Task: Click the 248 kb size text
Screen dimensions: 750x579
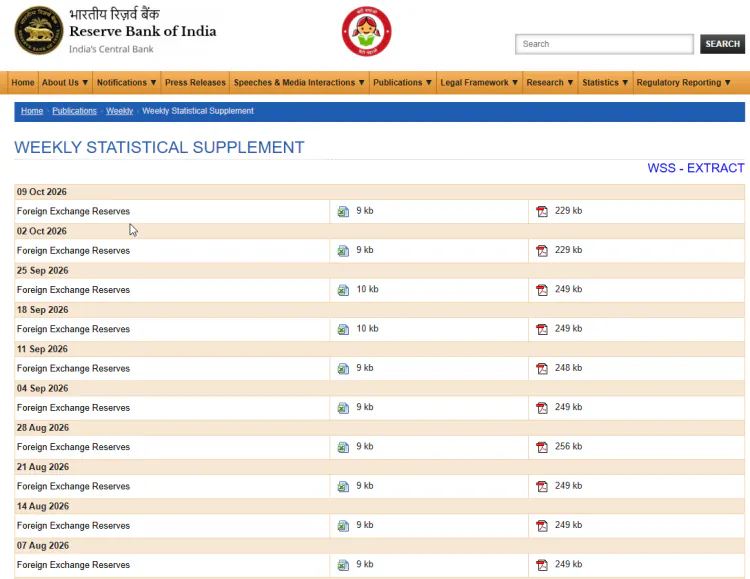Action: (x=568, y=367)
